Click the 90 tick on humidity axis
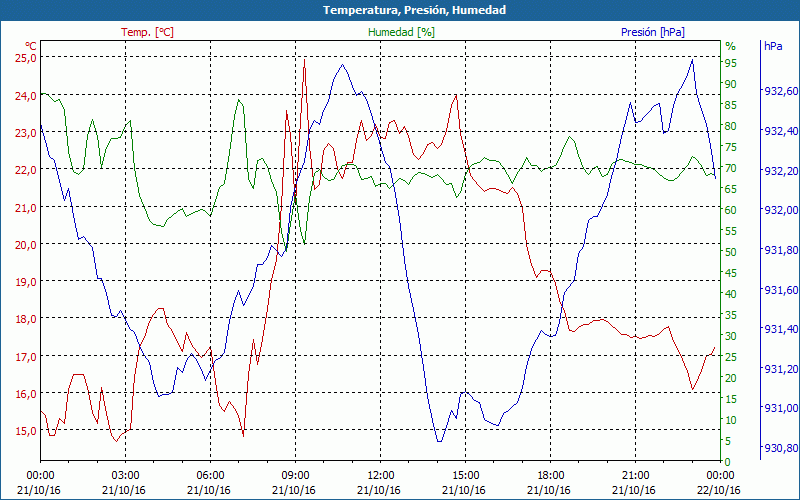 731,84
